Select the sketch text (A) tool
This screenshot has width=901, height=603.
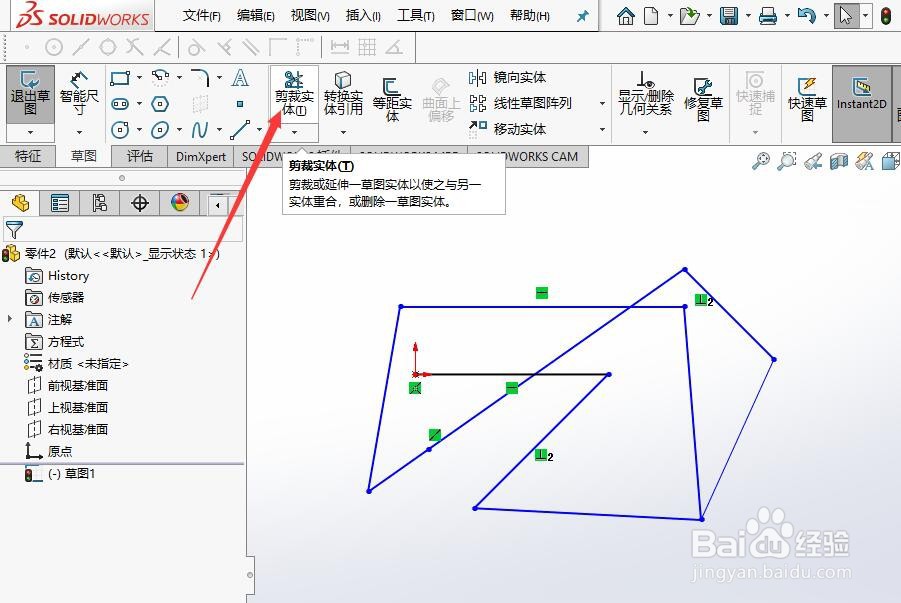pos(240,78)
